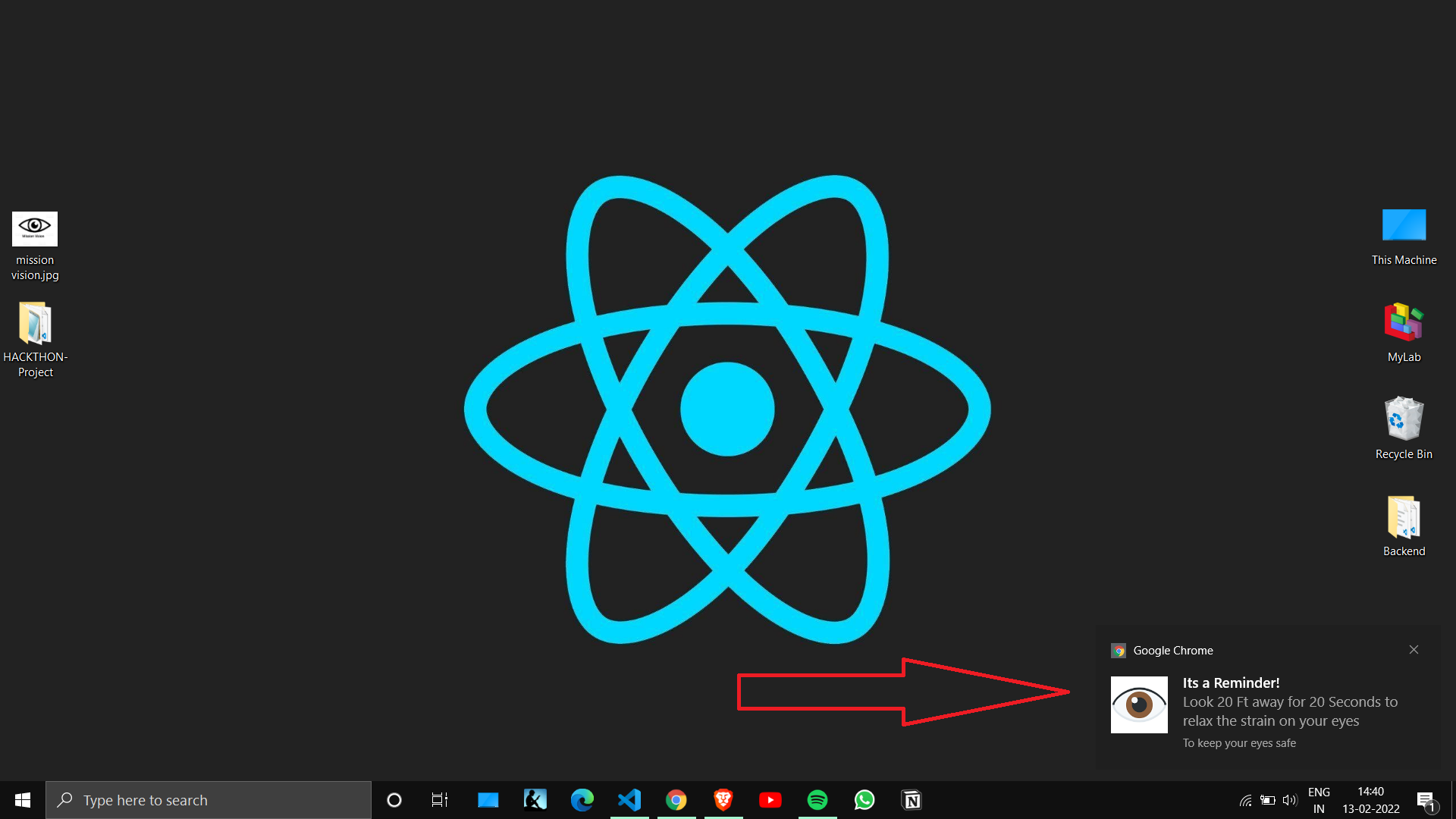Open Google Chrome taskbar icon
Image resolution: width=1456 pixels, height=819 pixels.
click(676, 800)
